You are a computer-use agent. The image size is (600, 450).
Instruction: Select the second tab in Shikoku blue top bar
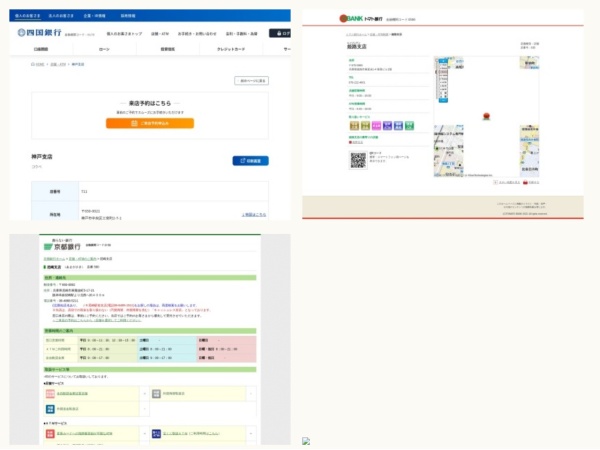pyautogui.click(x=61, y=16)
